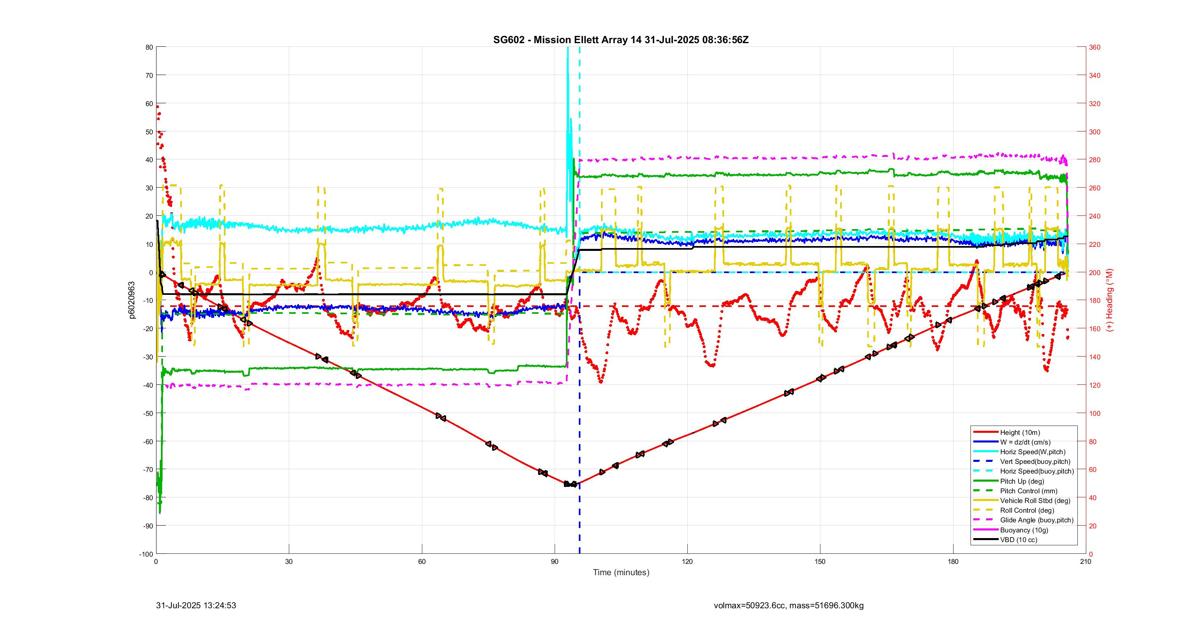This screenshot has width=1200, height=622.
Task: Click the 'Time (minutes)' x-axis label
Action: tap(621, 573)
